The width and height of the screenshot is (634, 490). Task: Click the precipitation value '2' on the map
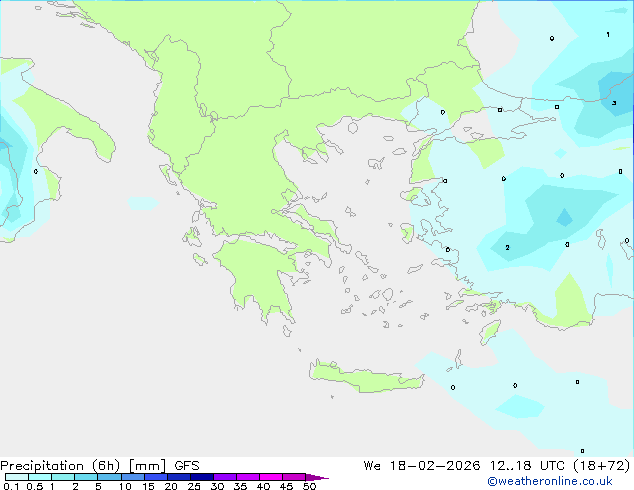(507, 247)
